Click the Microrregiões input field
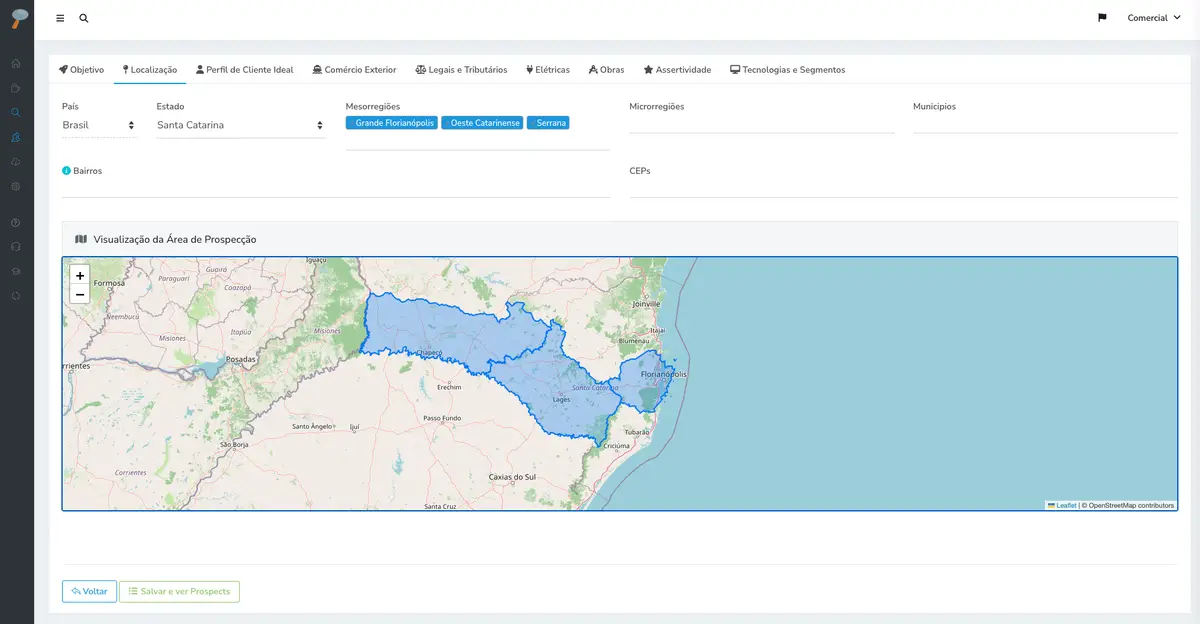The width and height of the screenshot is (1200, 624). tap(762, 124)
